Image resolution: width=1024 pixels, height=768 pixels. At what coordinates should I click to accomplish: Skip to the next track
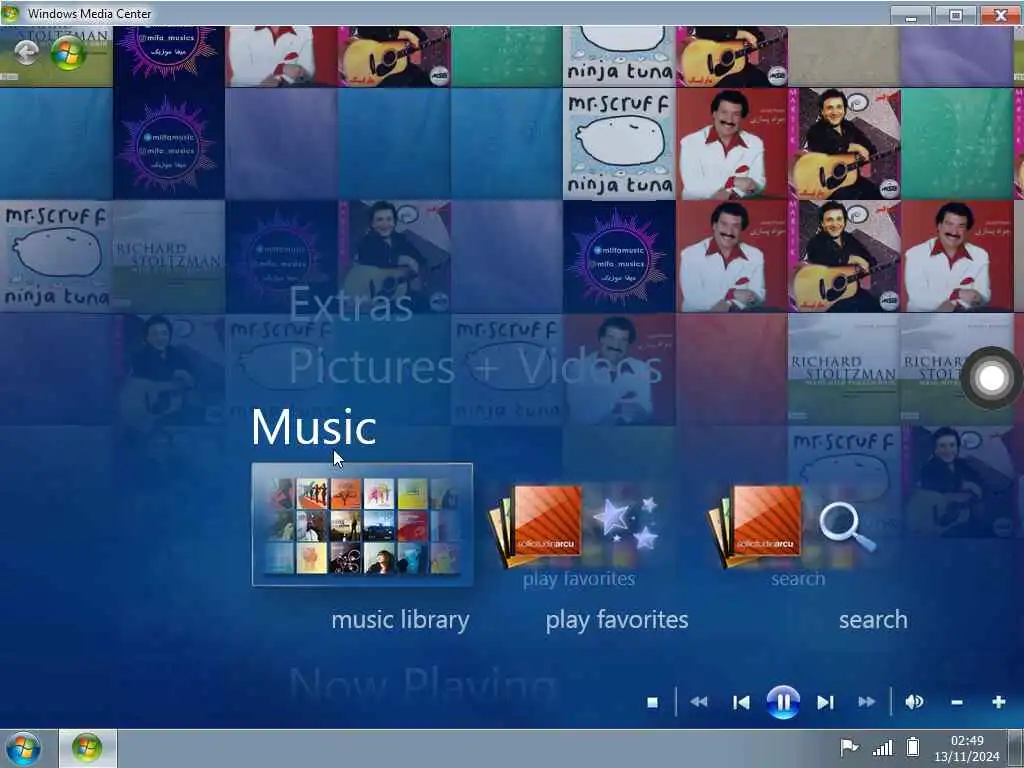(x=825, y=702)
